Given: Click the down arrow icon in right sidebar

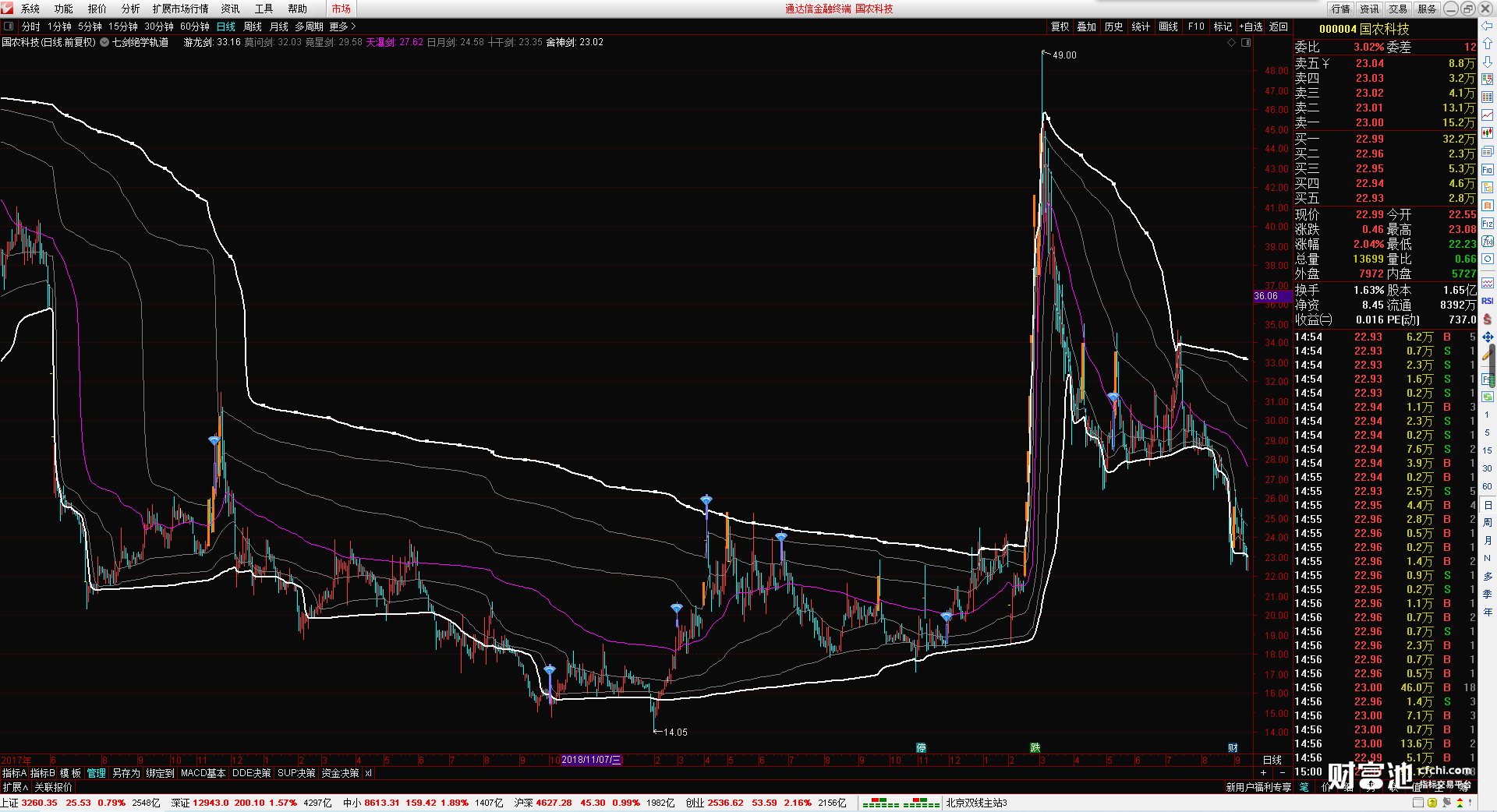Looking at the screenshot, I should click(x=1488, y=61).
